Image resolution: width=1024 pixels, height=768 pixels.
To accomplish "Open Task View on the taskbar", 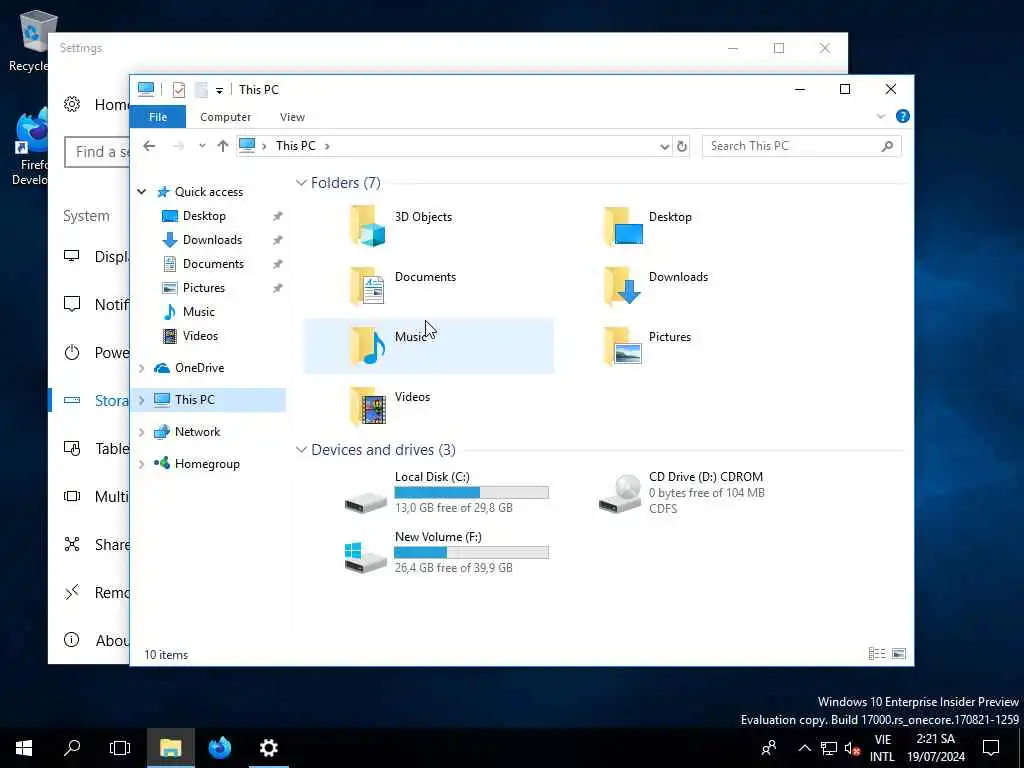I will point(120,748).
